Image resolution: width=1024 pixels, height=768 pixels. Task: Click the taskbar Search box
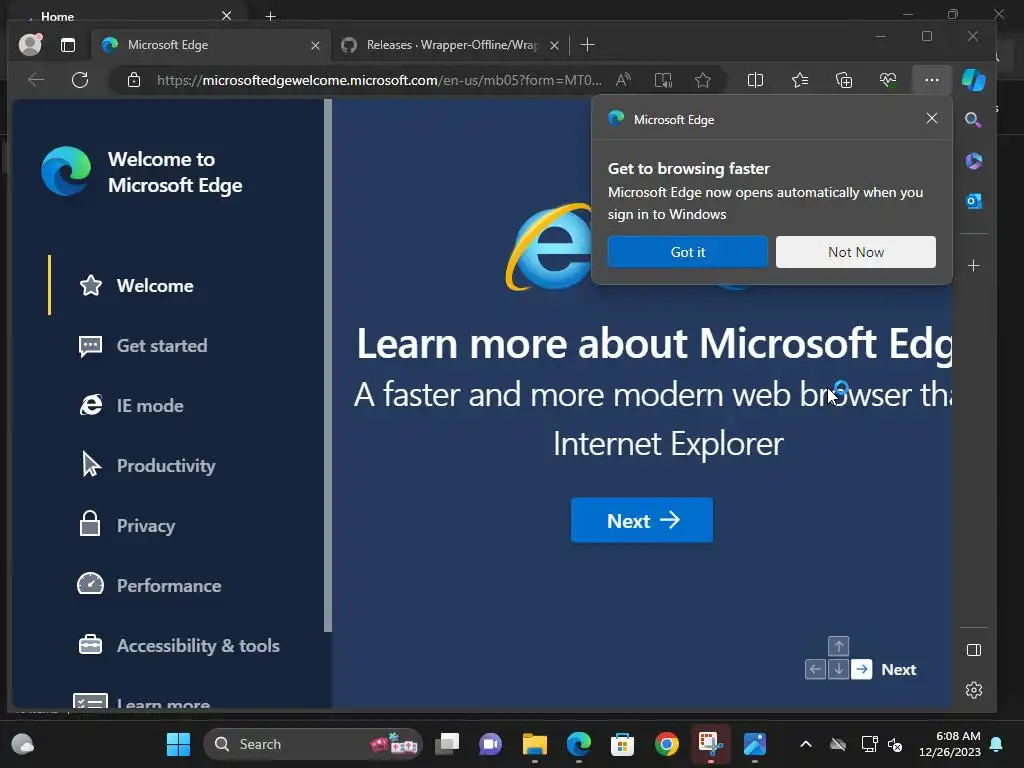click(313, 744)
